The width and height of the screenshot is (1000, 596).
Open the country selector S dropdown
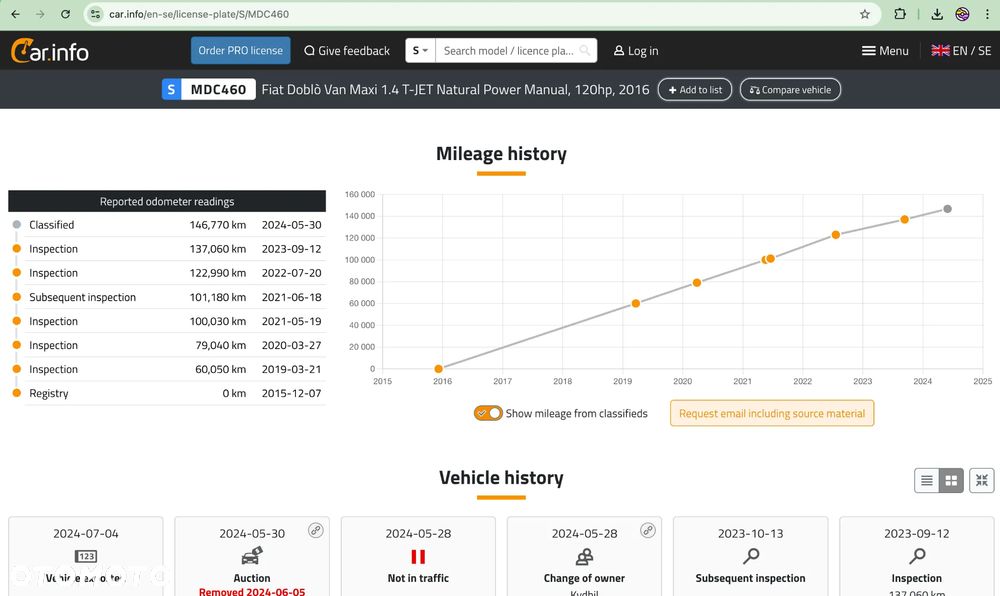[x=420, y=50]
